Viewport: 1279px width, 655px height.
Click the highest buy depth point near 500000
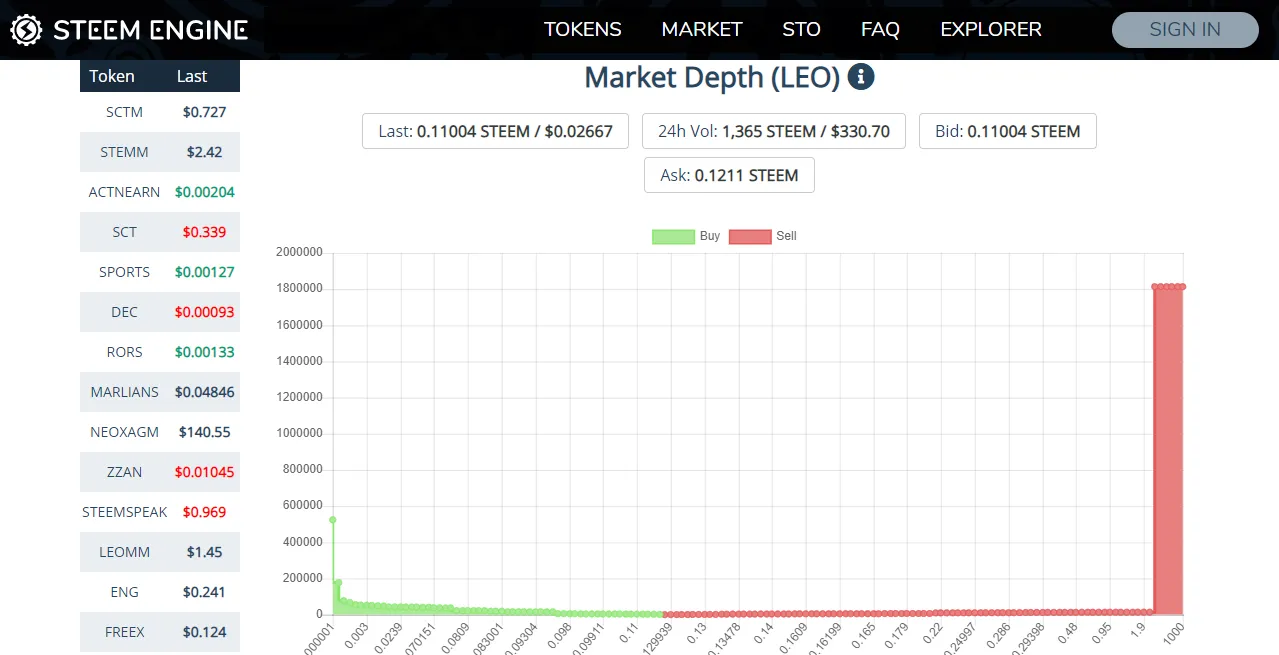[332, 520]
